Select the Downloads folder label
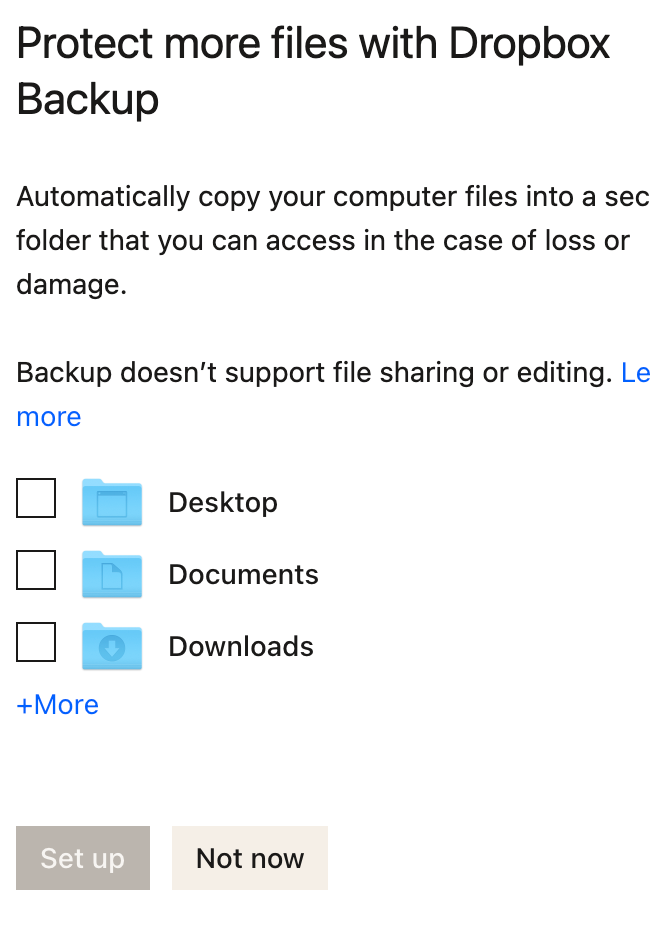650x934 pixels. click(241, 647)
